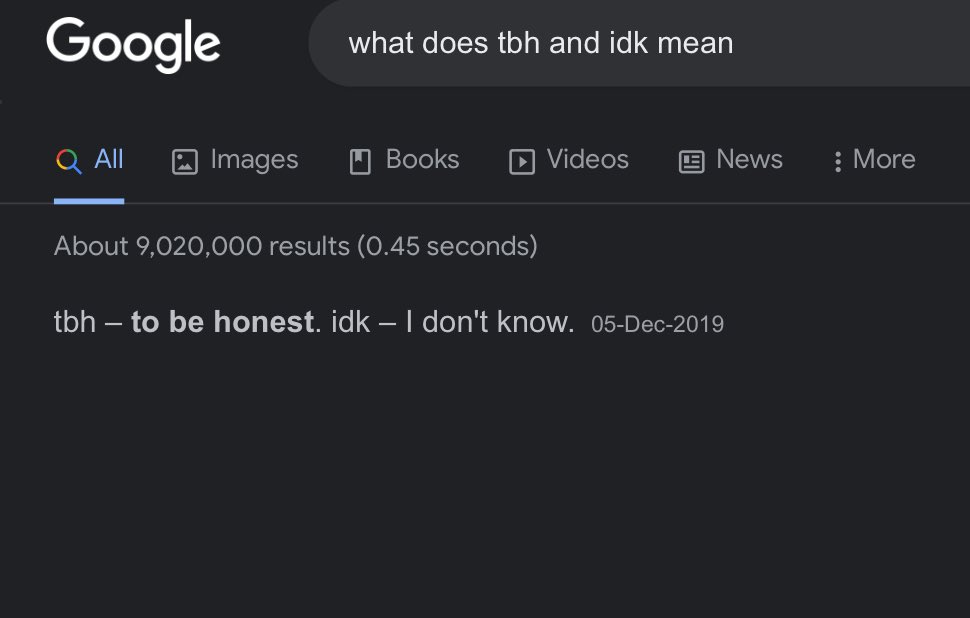The image size is (970, 618).
Task: Click the magnifier icon on All tab
Action: pyautogui.click(x=69, y=161)
